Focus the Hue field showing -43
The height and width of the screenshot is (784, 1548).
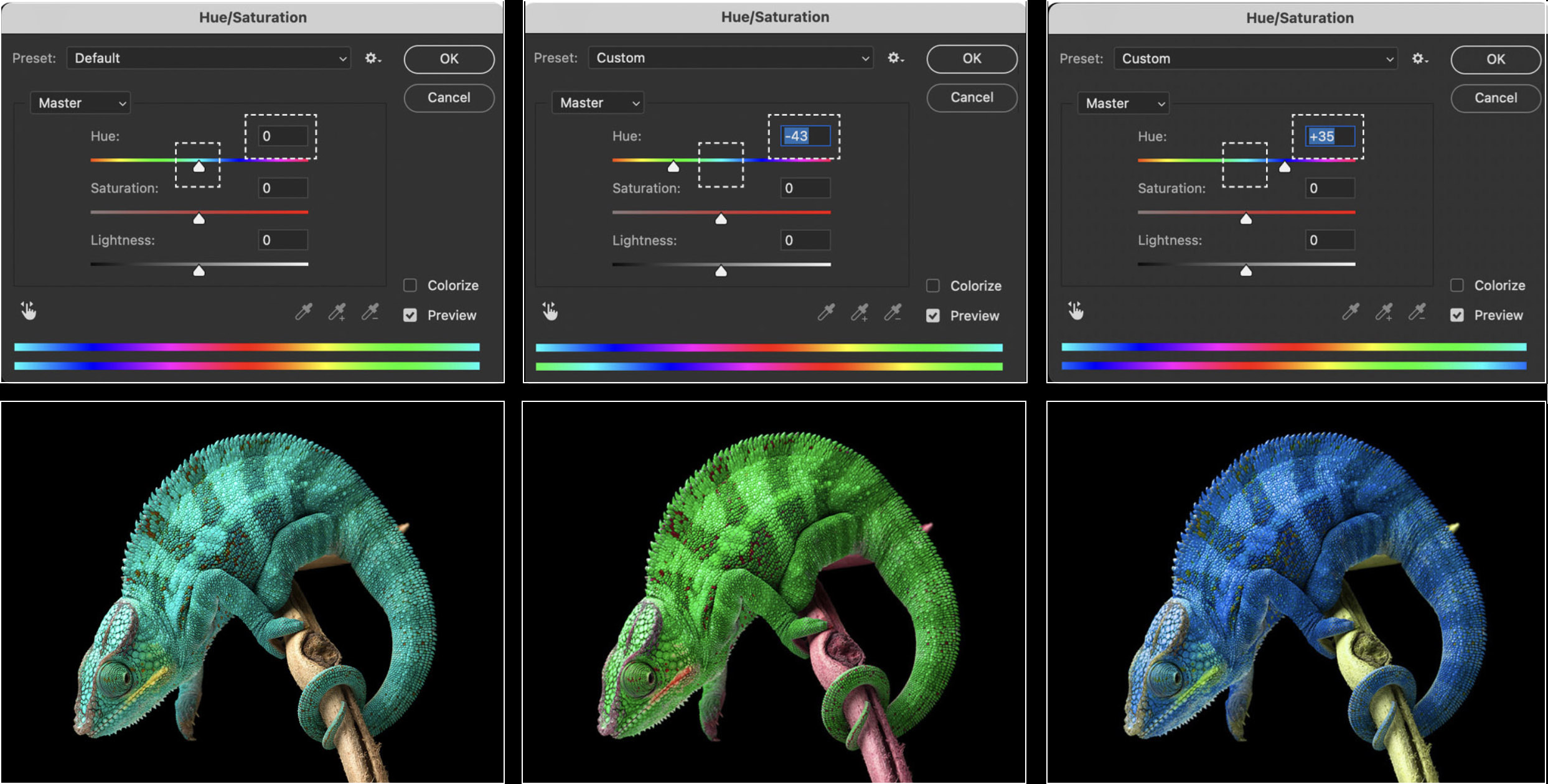[x=805, y=136]
